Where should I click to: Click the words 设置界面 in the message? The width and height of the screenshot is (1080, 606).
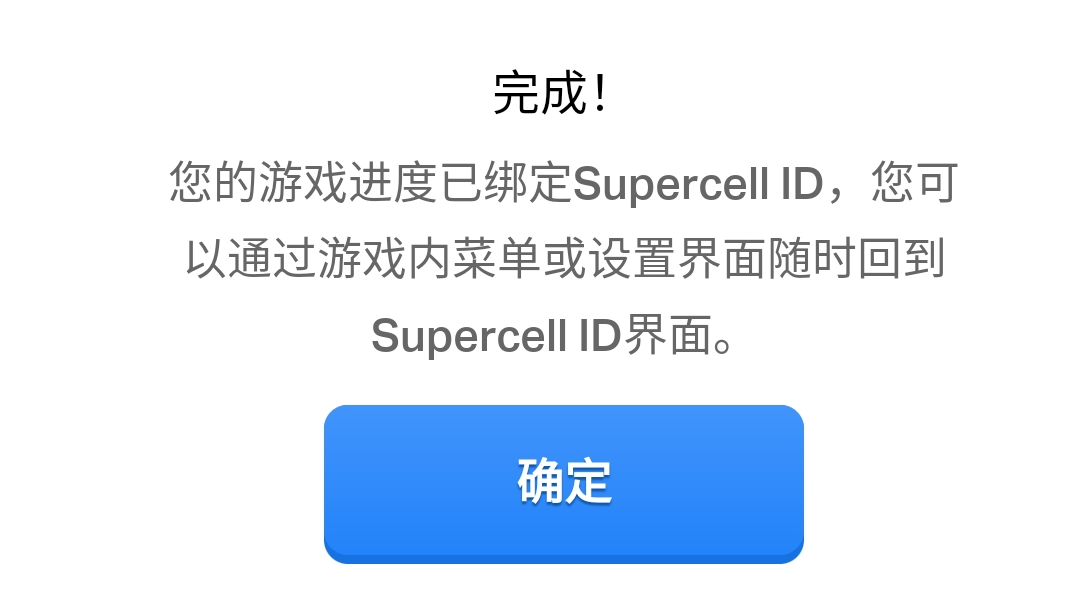(678, 259)
